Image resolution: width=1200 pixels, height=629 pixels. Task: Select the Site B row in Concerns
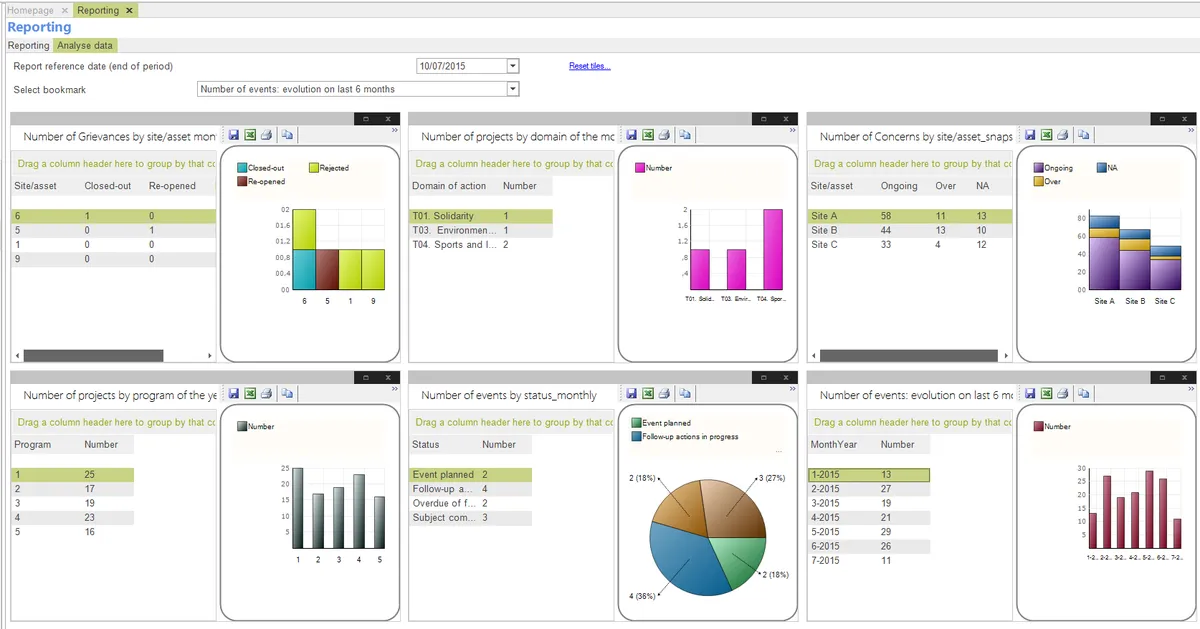click(x=910, y=230)
